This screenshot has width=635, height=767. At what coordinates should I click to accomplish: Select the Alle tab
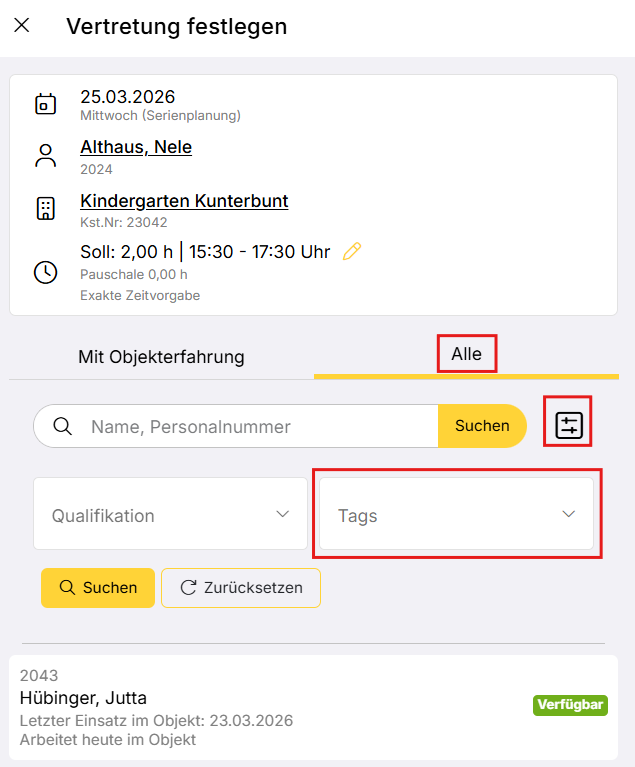point(466,354)
